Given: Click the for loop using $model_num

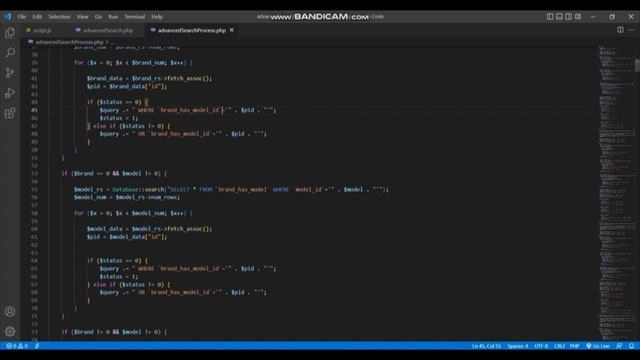Looking at the screenshot, I should [133, 213].
